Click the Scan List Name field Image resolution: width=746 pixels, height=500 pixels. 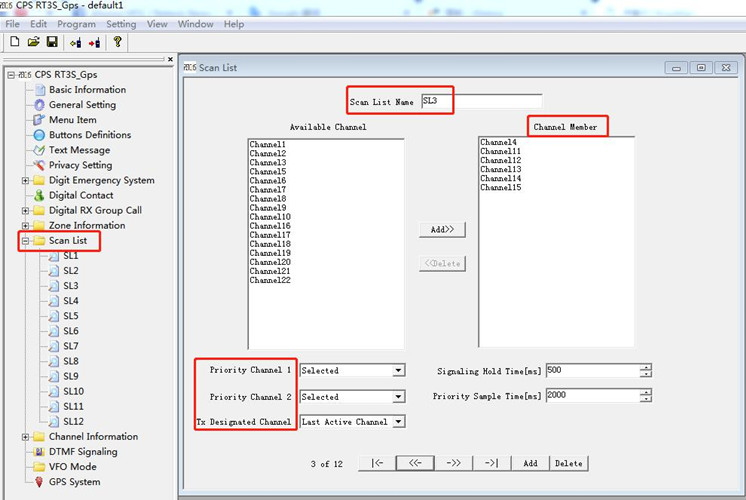[x=480, y=101]
